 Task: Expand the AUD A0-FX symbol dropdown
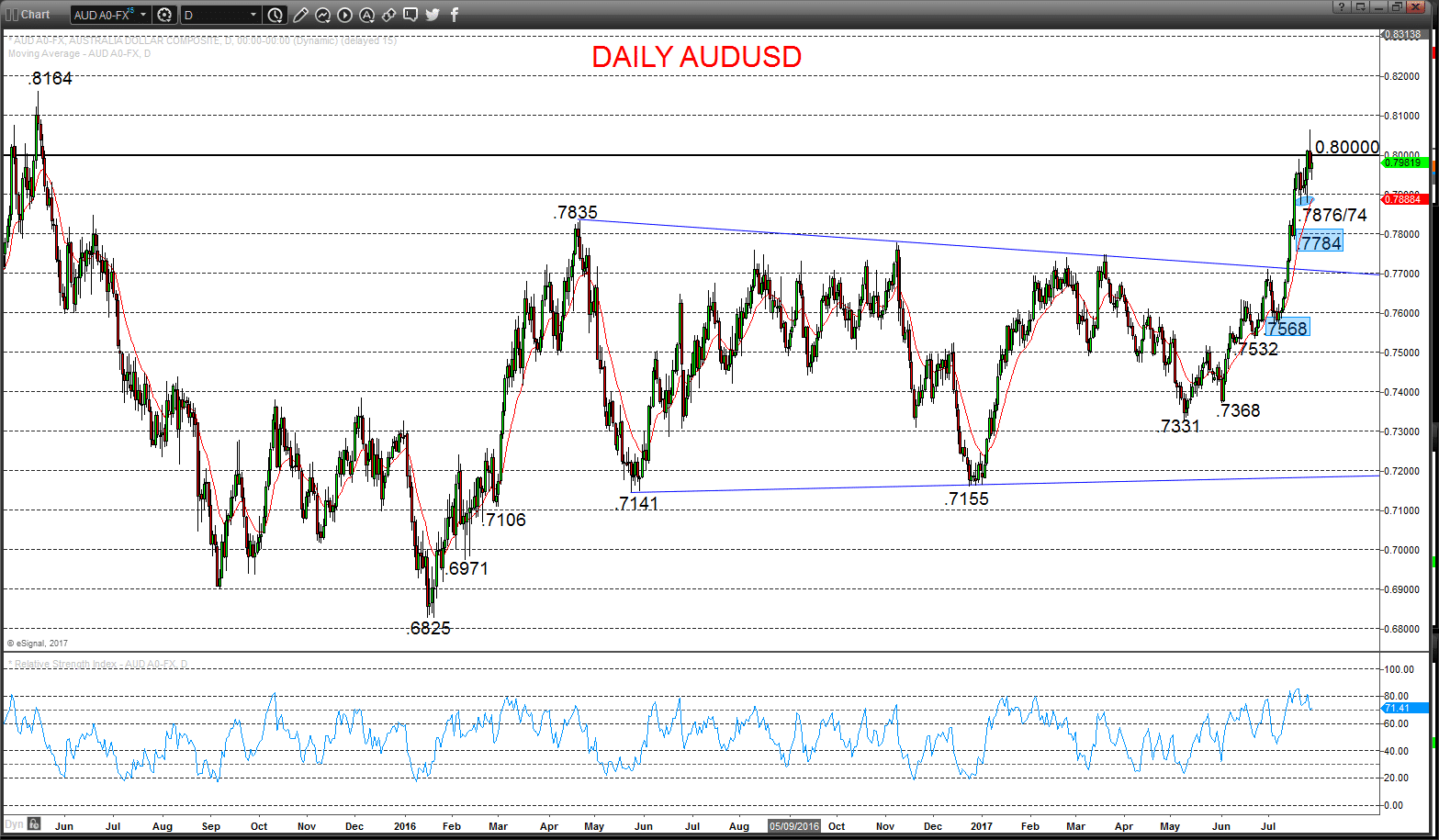pyautogui.click(x=143, y=15)
